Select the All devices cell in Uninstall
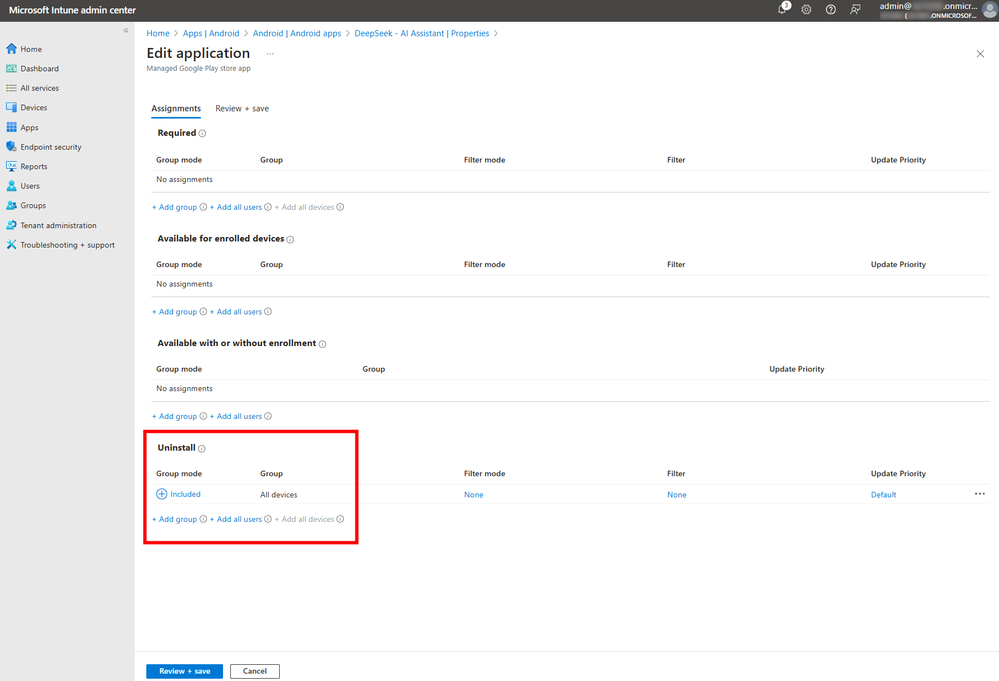The image size is (999, 681). coord(278,495)
